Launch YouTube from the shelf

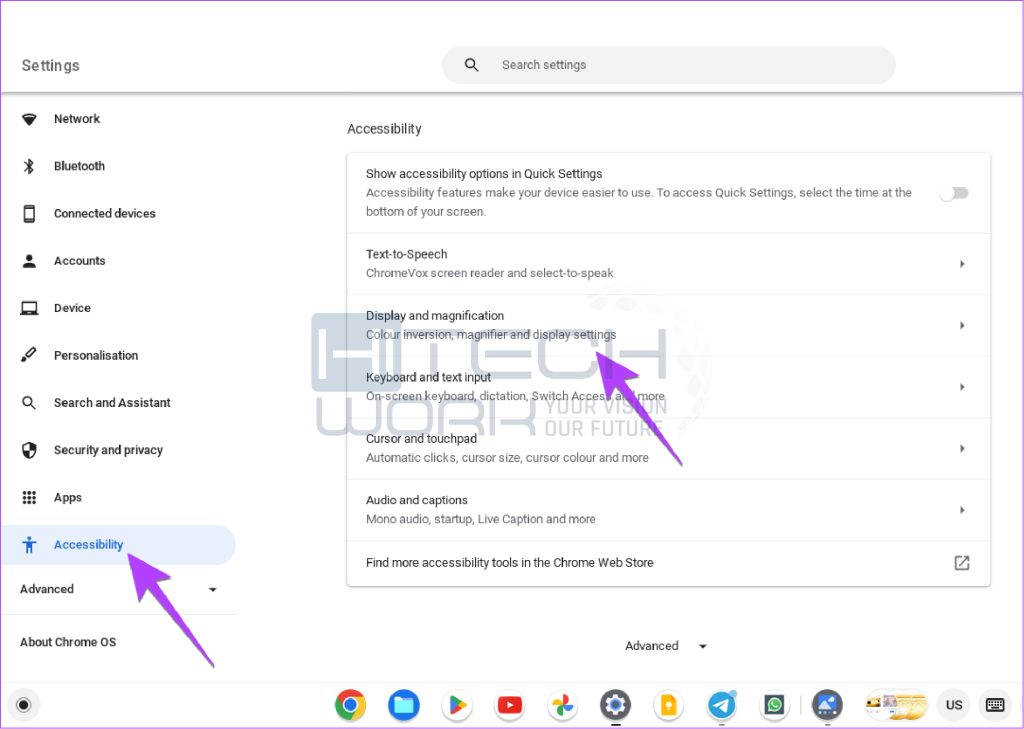pos(509,705)
